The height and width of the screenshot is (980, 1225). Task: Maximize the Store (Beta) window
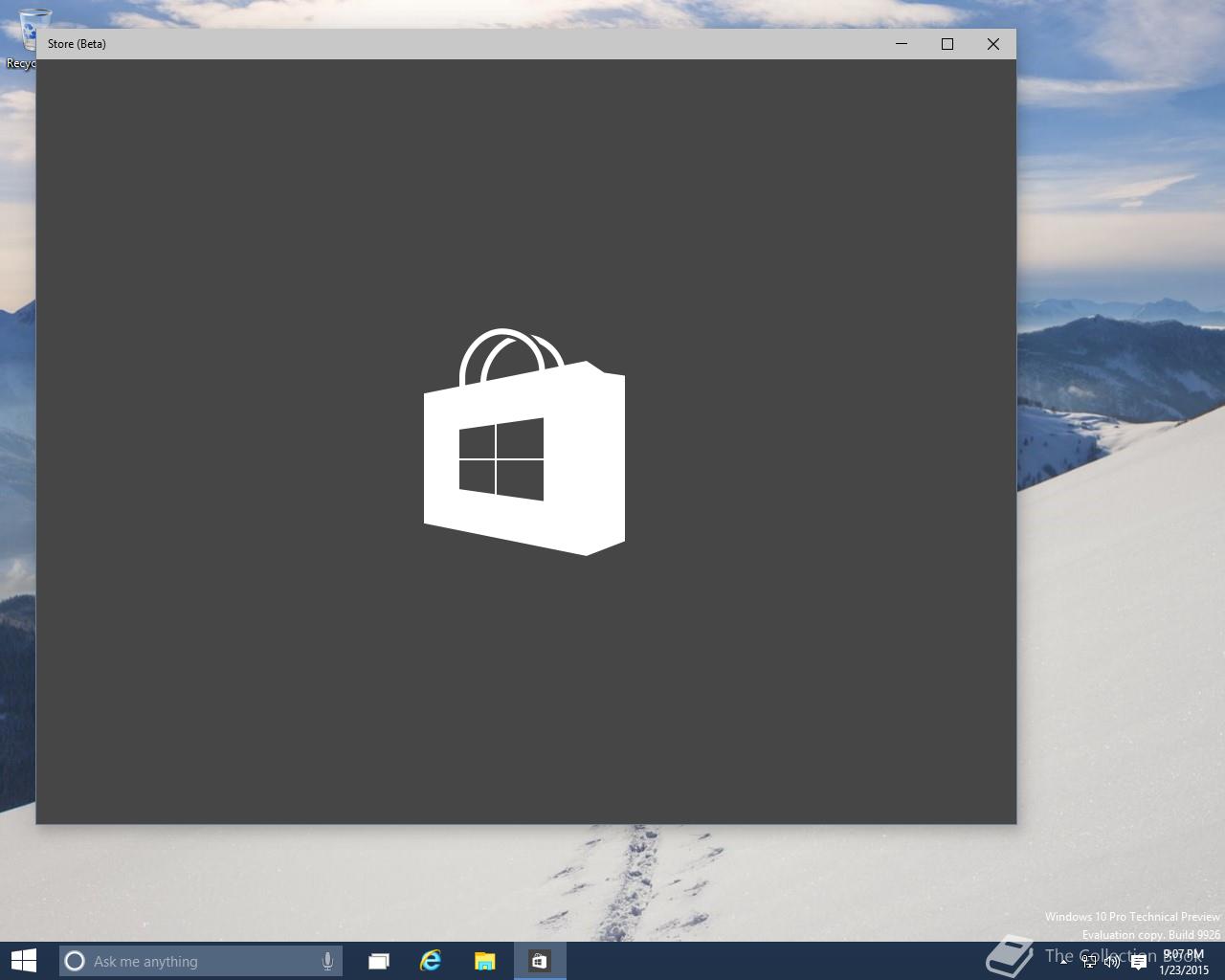947,44
